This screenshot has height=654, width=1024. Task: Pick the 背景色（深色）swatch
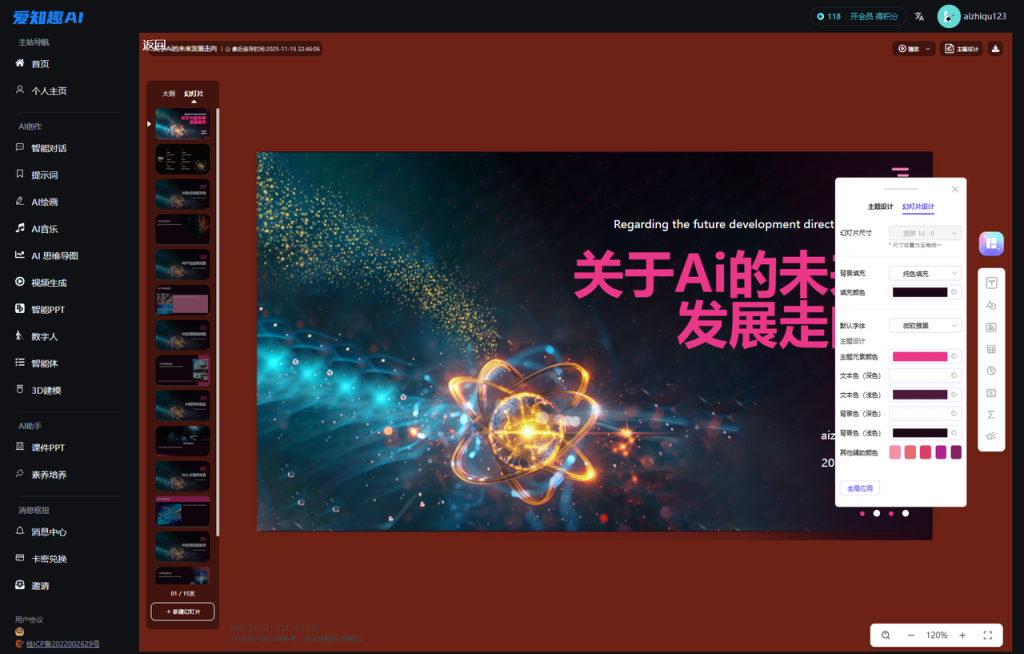pyautogui.click(x=920, y=414)
